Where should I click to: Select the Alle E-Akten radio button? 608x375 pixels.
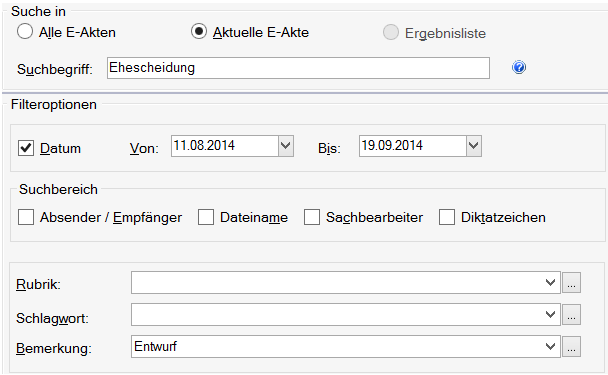point(25,31)
